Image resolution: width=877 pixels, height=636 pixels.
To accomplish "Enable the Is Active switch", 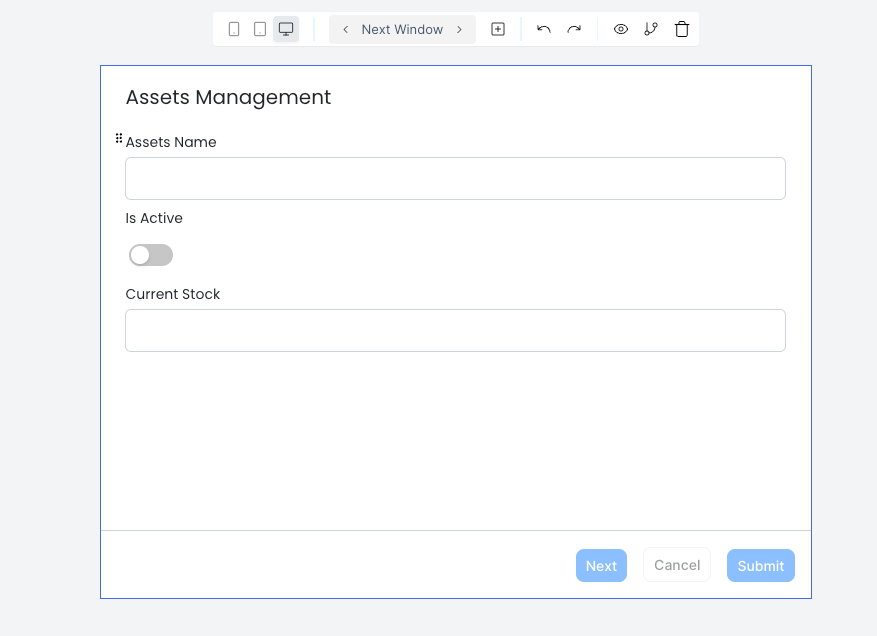I will [151, 255].
